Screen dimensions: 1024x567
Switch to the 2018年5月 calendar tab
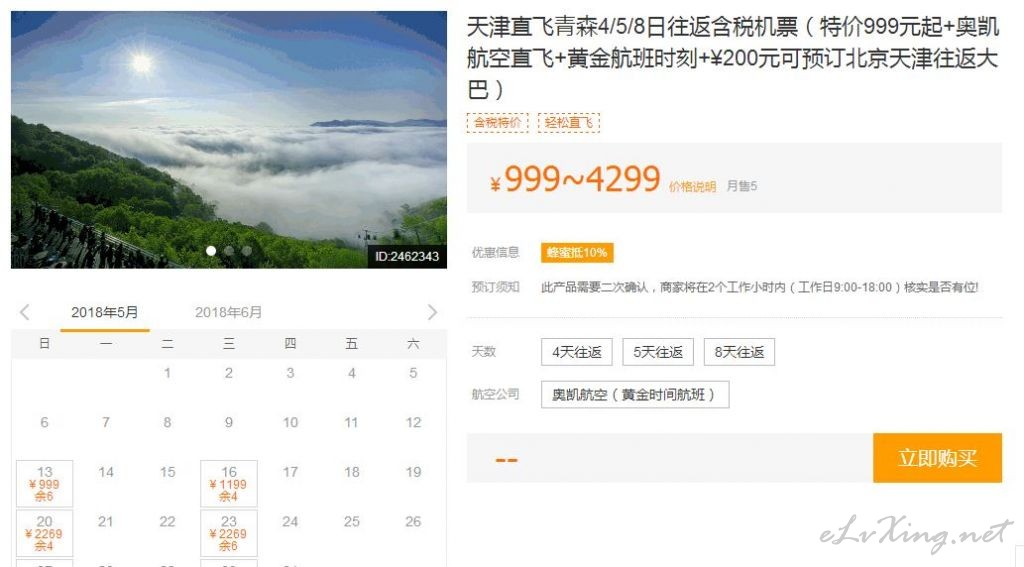(104, 313)
